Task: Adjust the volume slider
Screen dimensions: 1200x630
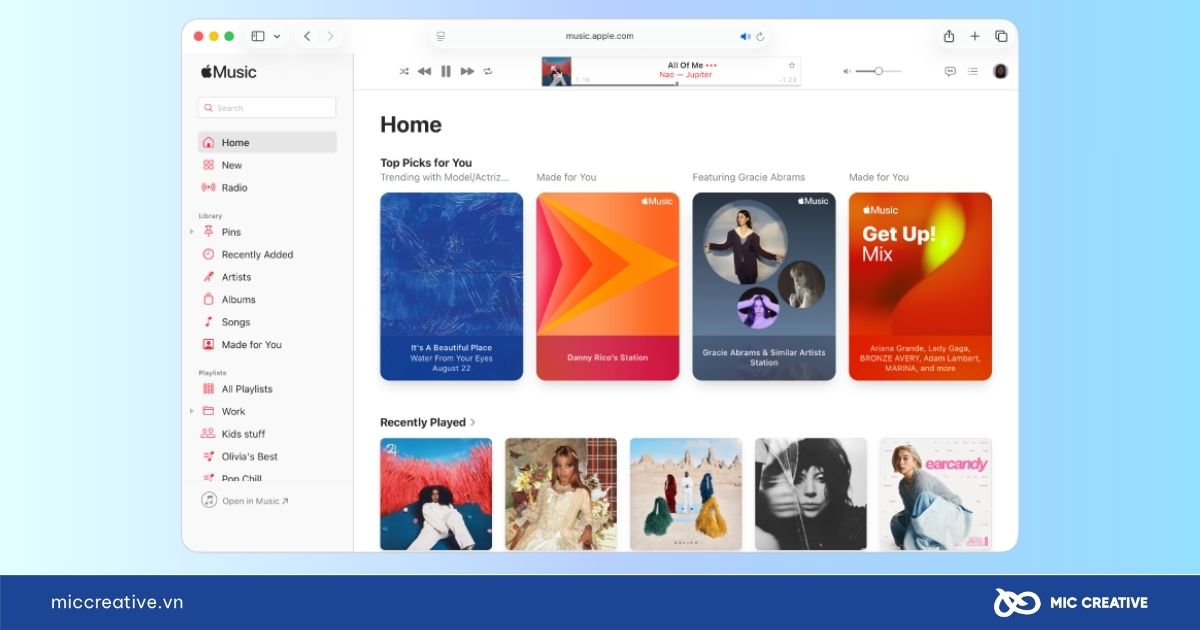Action: (x=879, y=71)
